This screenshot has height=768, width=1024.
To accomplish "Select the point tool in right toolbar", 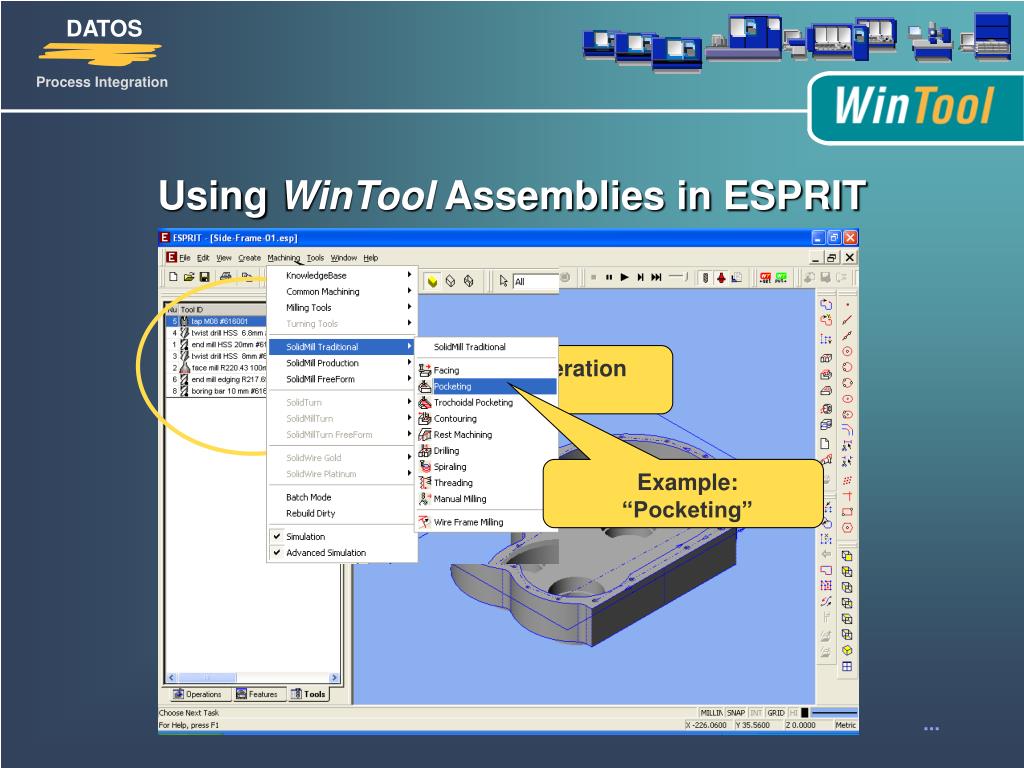I will pos(848,304).
